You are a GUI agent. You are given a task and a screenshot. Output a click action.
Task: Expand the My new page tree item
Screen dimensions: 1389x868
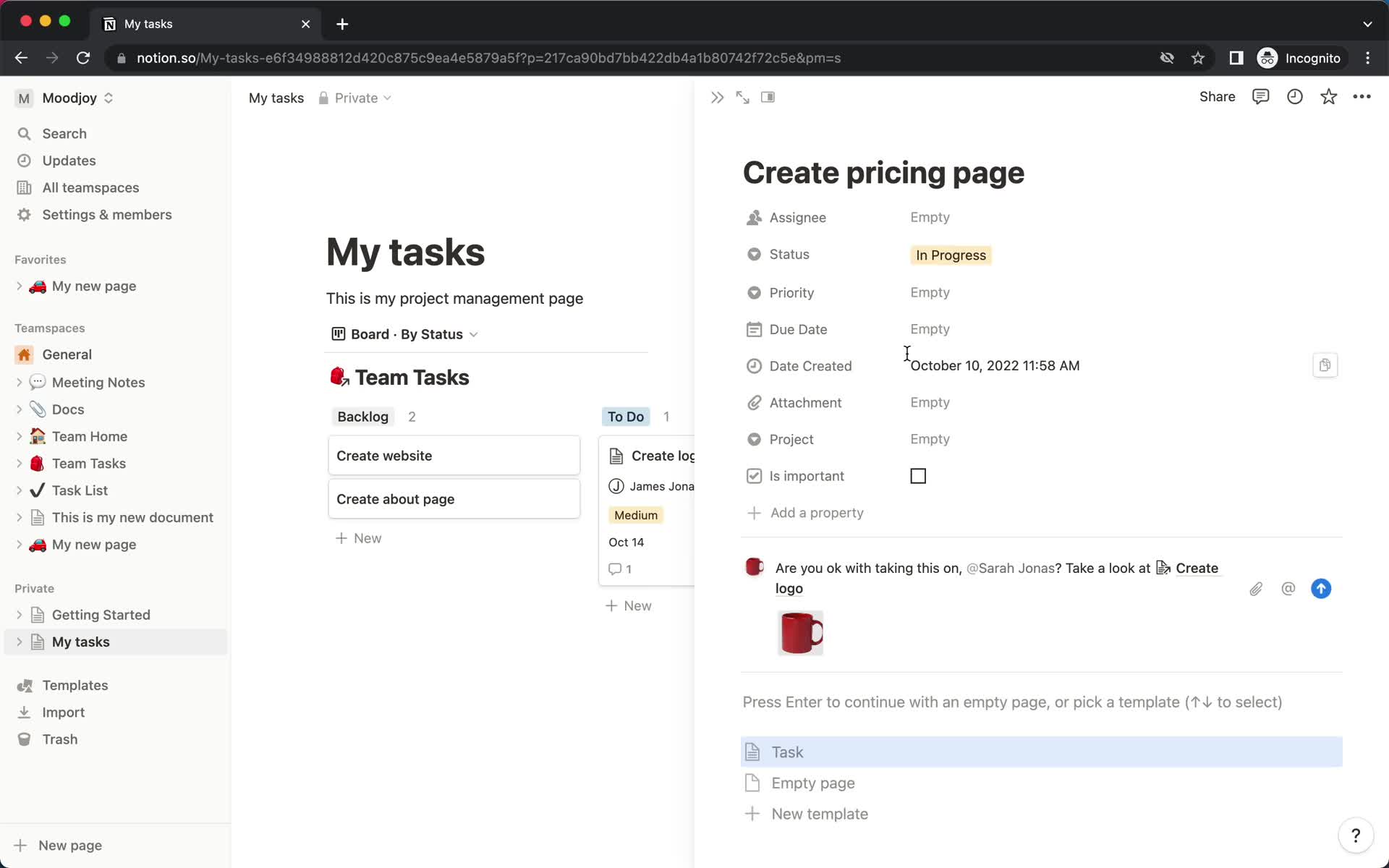(x=20, y=286)
